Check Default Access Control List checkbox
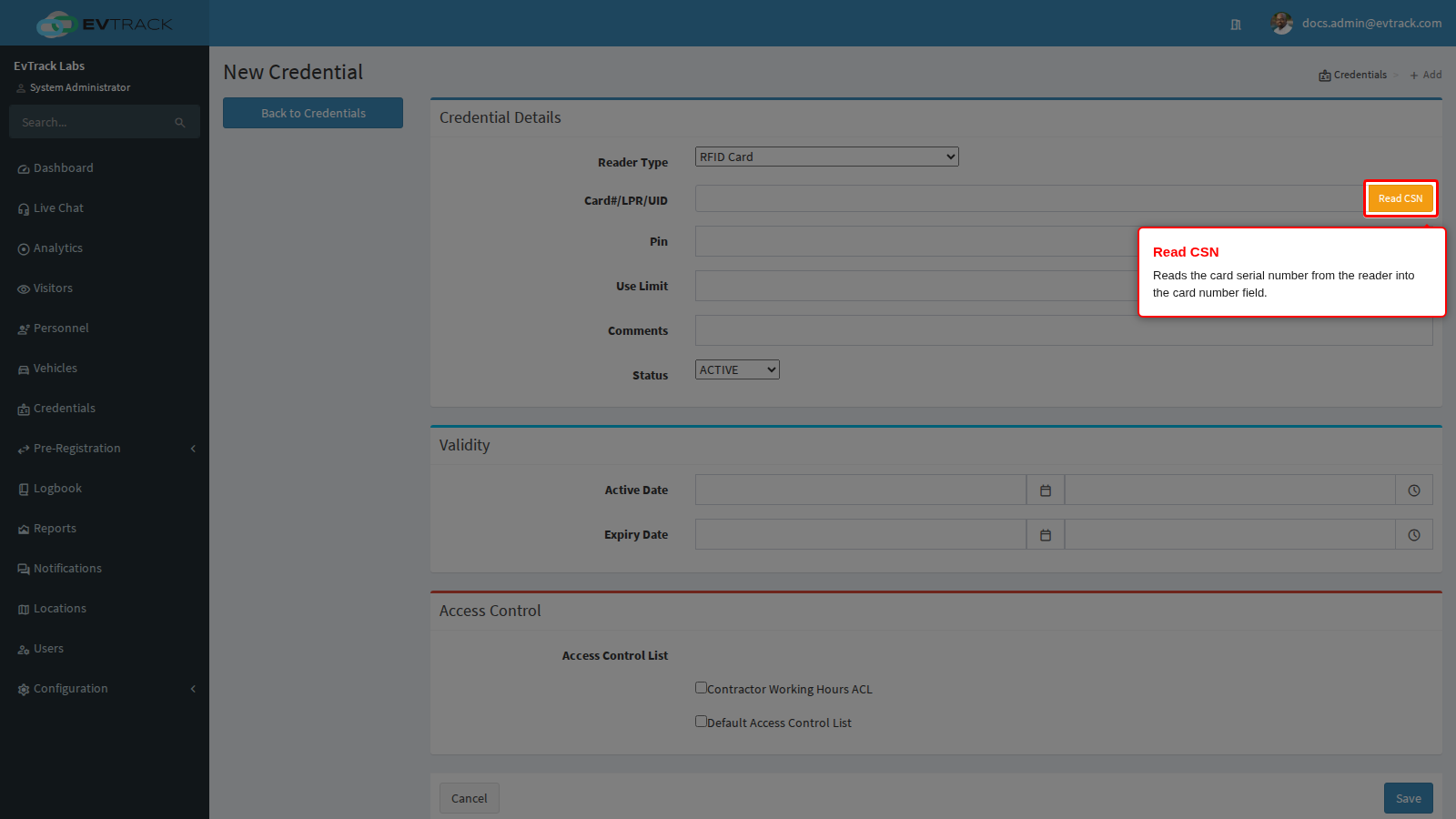The width and height of the screenshot is (1456, 819). [x=701, y=722]
